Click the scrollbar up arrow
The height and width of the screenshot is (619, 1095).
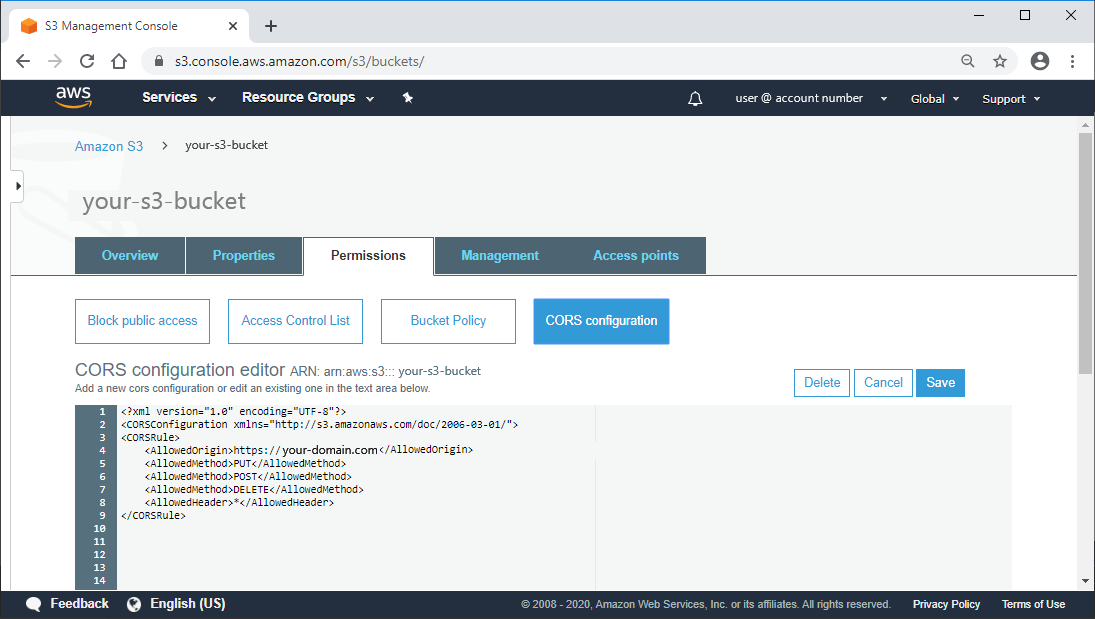tap(1085, 125)
